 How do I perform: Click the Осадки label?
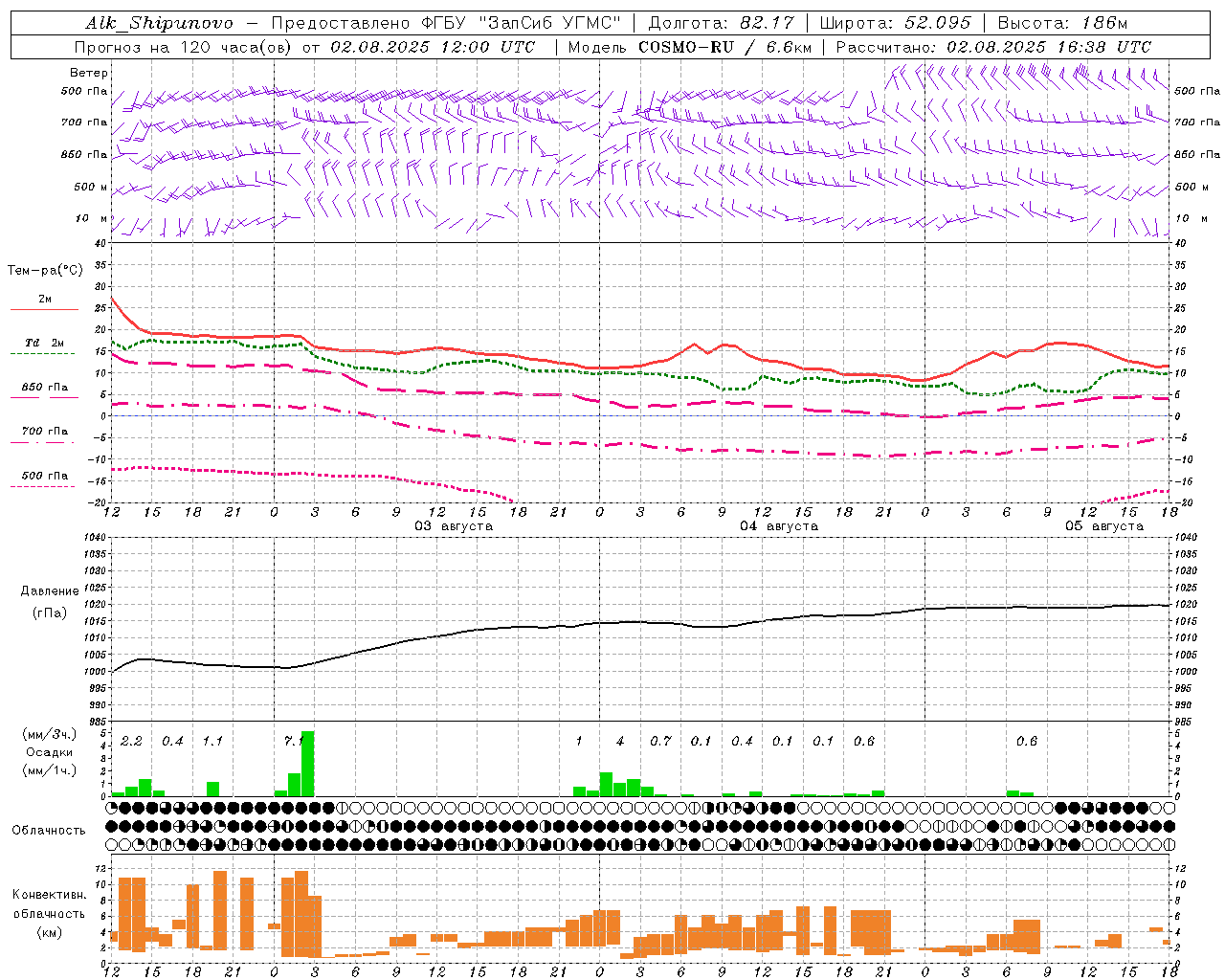click(49, 752)
